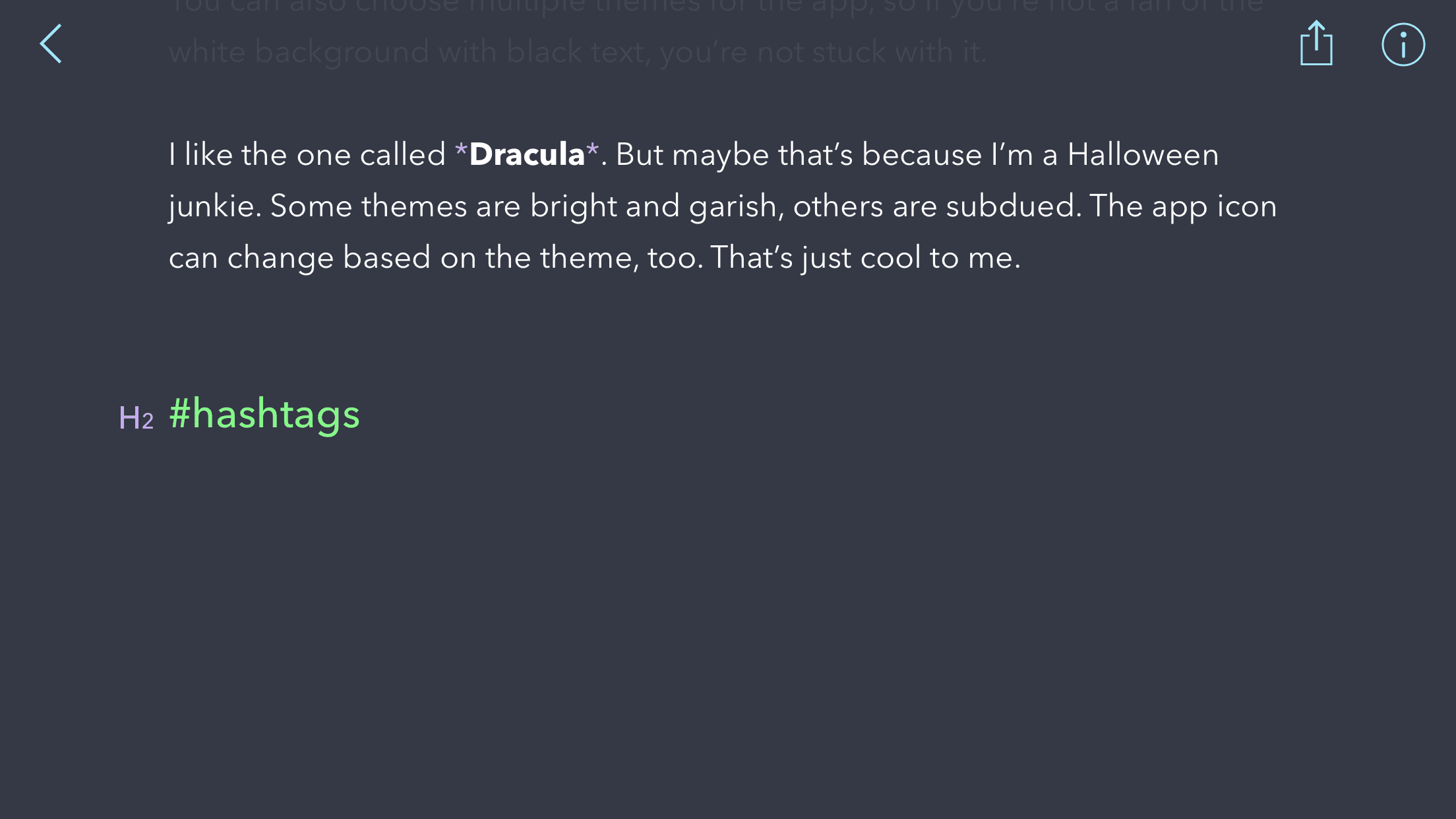Click the word "others" in the paragraph

(x=837, y=206)
